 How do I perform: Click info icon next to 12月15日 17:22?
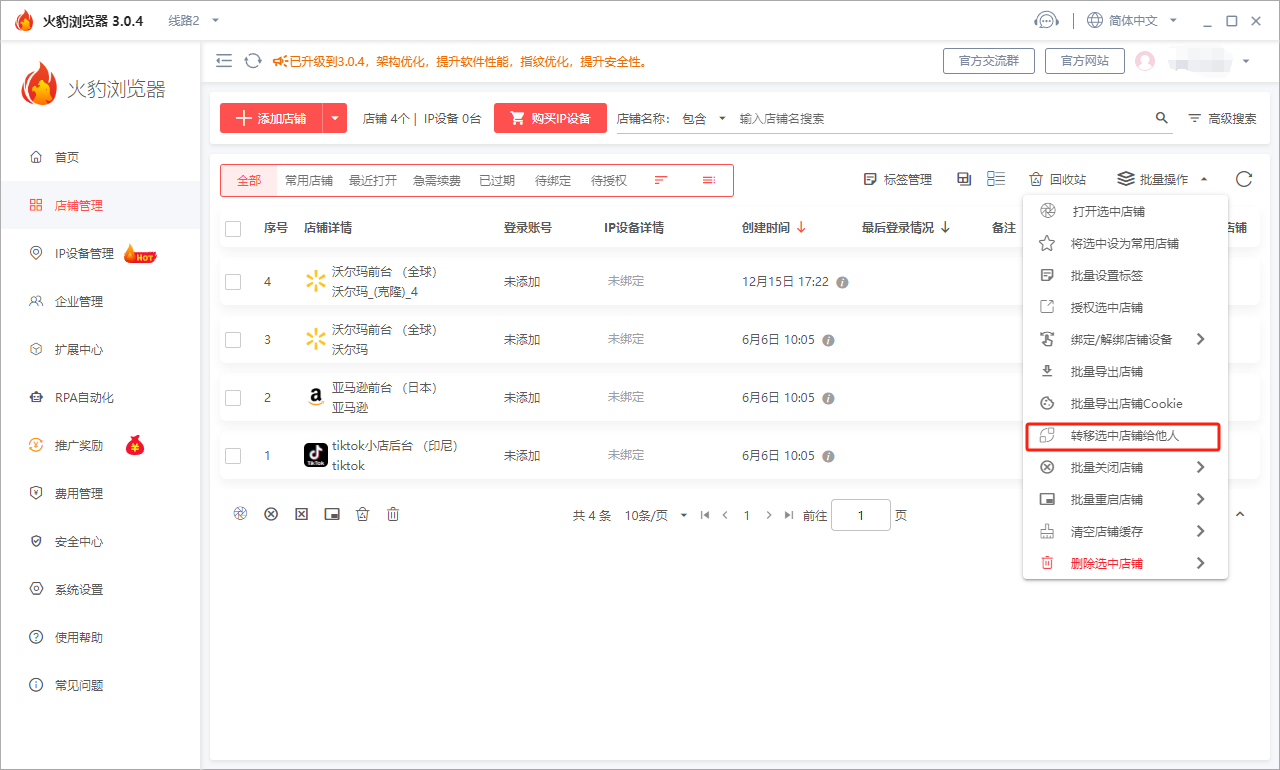click(x=842, y=282)
